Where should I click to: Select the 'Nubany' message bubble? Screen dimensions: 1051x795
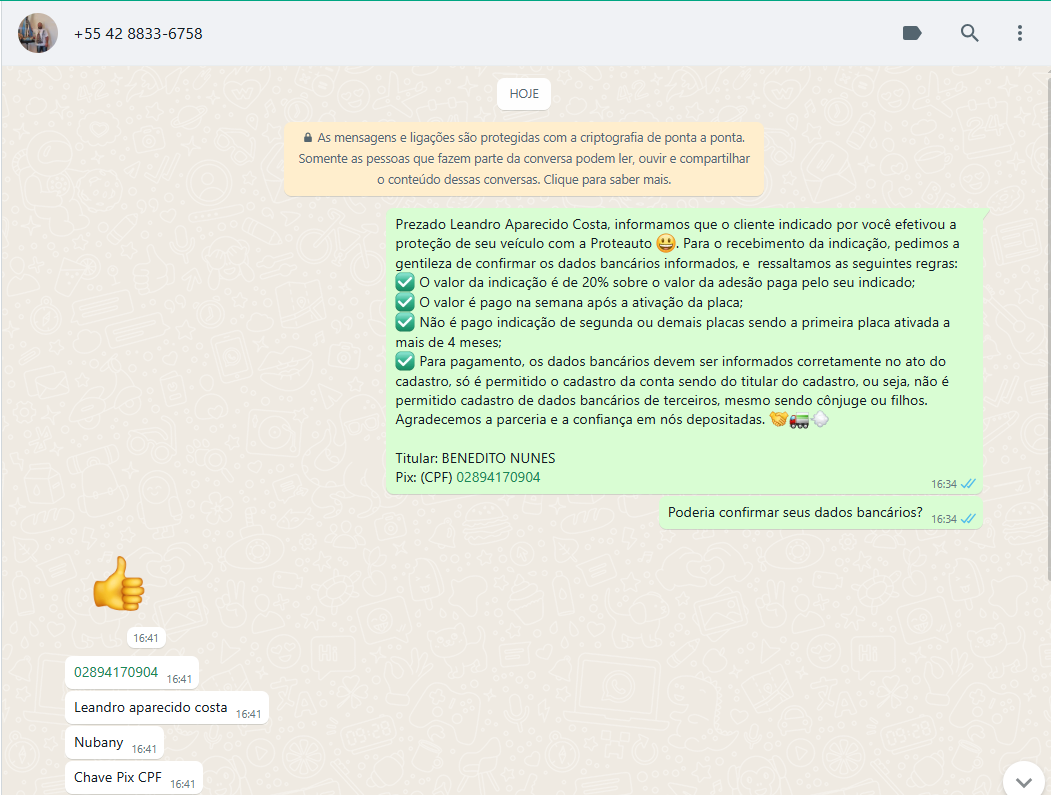pyautogui.click(x=99, y=742)
